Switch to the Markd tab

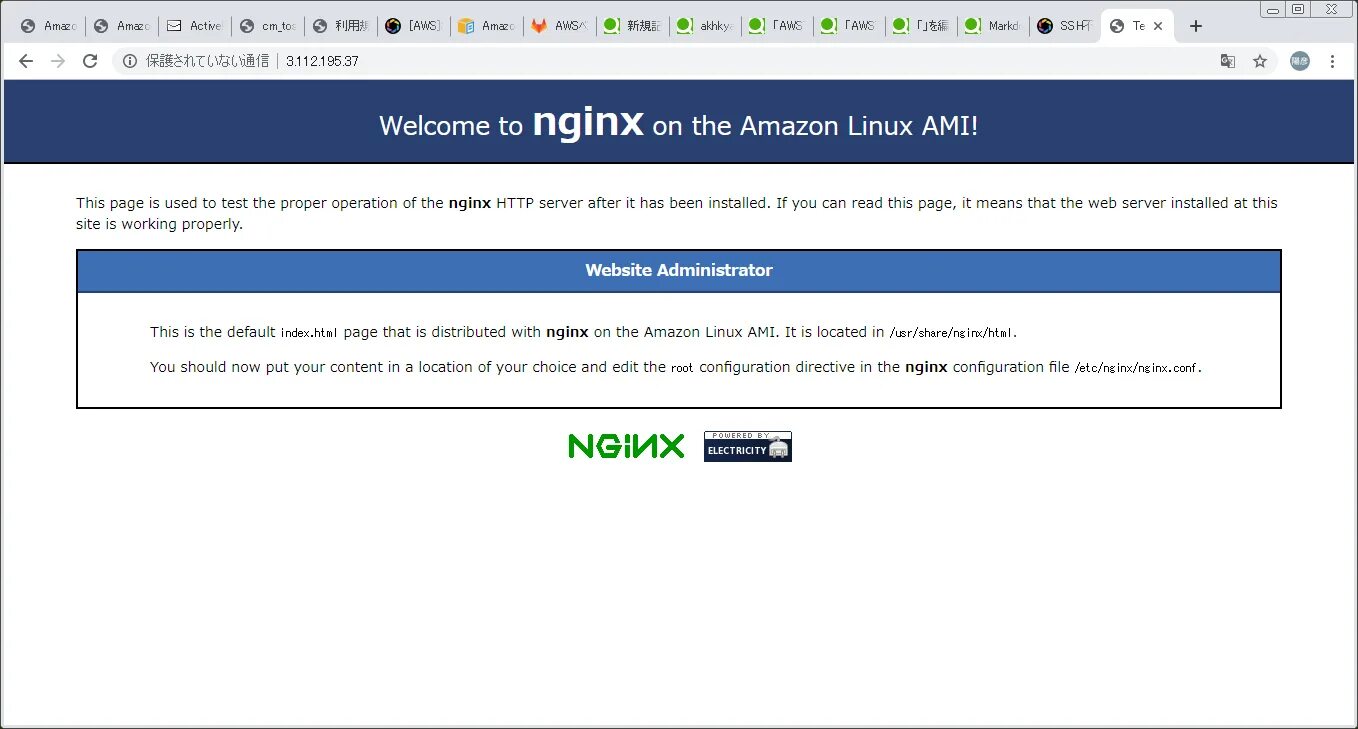[994, 26]
